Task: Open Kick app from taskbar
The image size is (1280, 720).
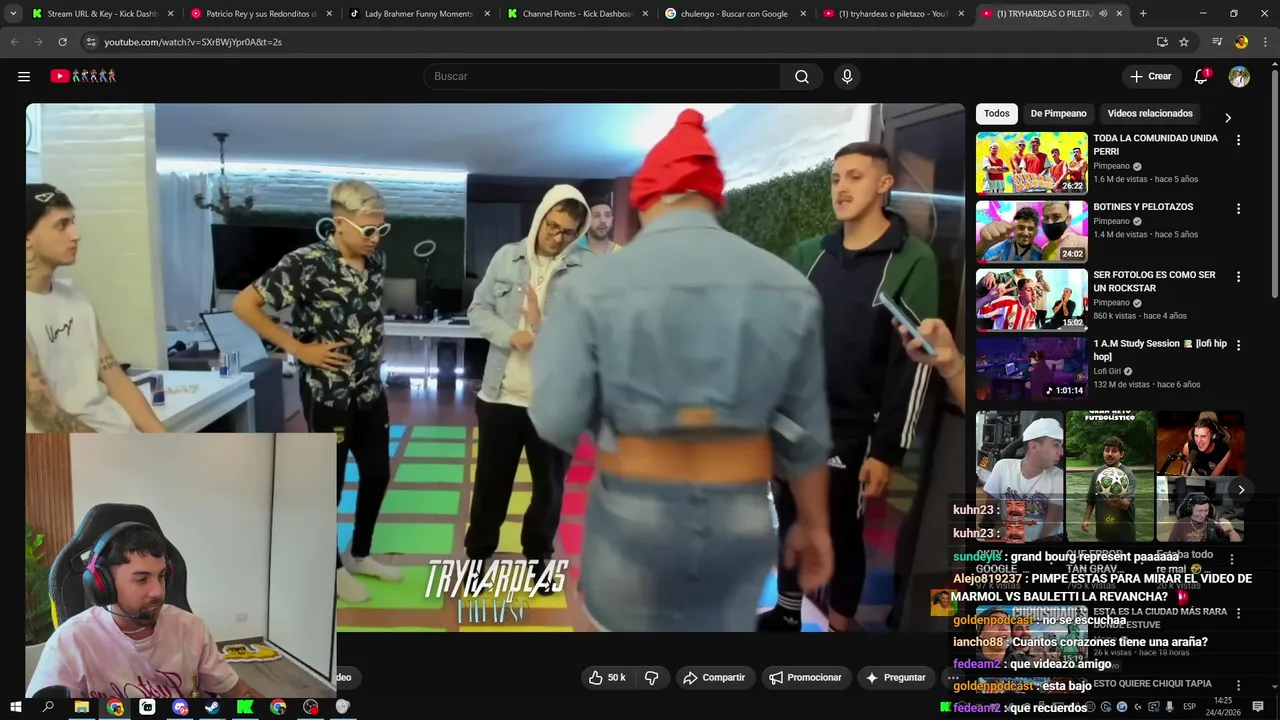Action: point(245,707)
